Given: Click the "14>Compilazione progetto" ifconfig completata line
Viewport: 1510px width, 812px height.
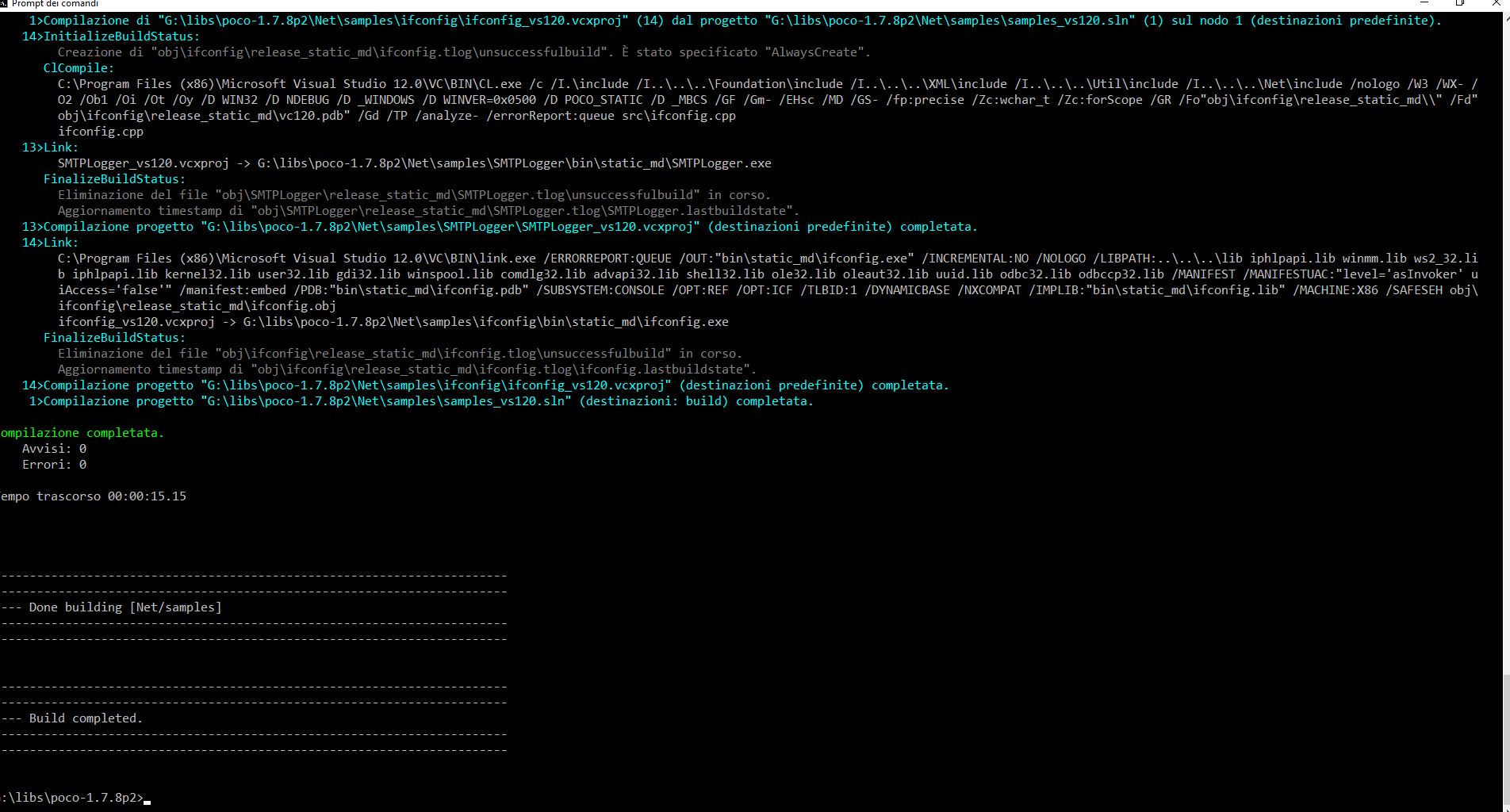Looking at the screenshot, I should pyautogui.click(x=485, y=385).
